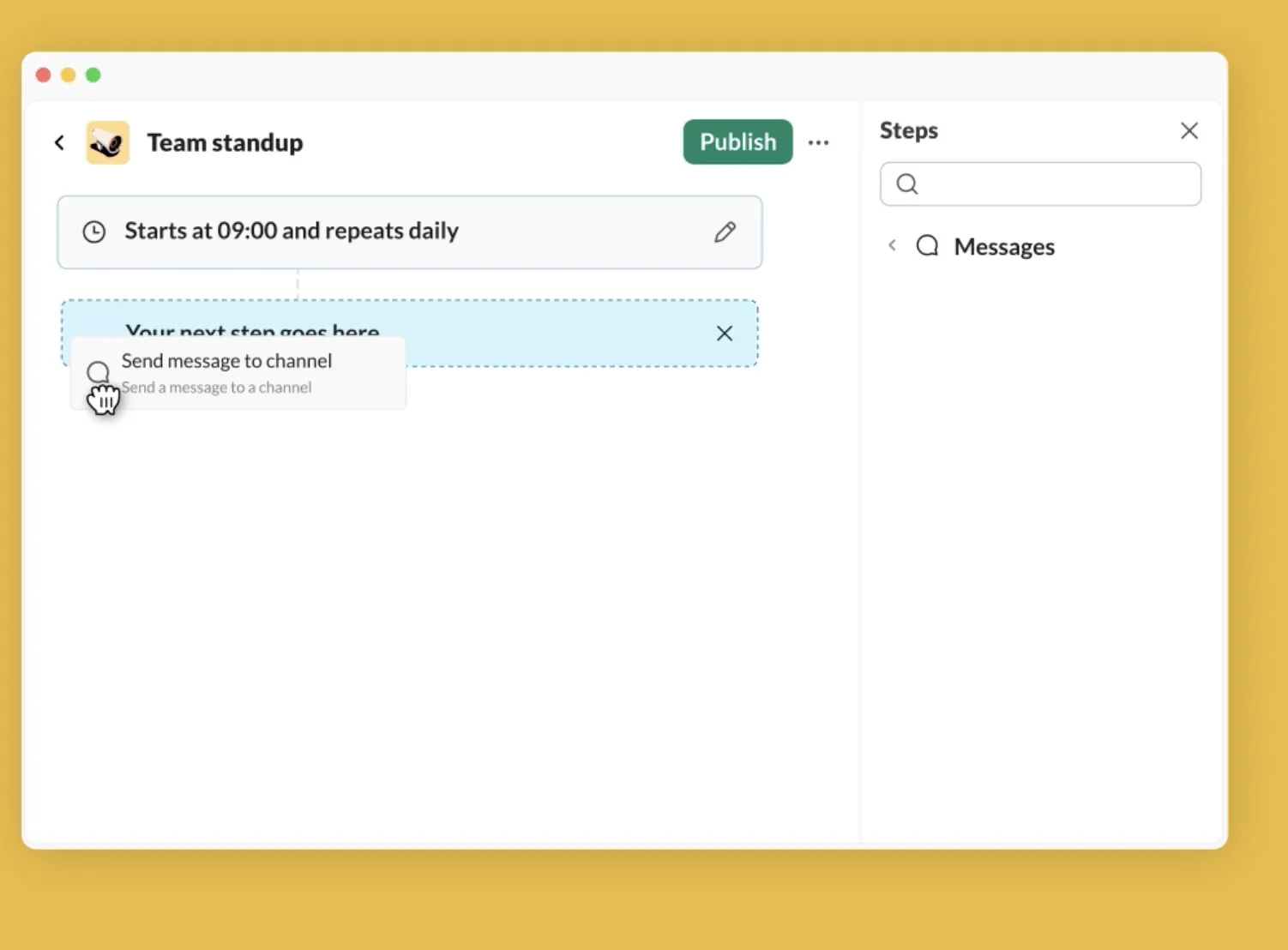Click the clock icon on the schedule trigger
Viewport: 1288px width, 950px height.
[94, 231]
